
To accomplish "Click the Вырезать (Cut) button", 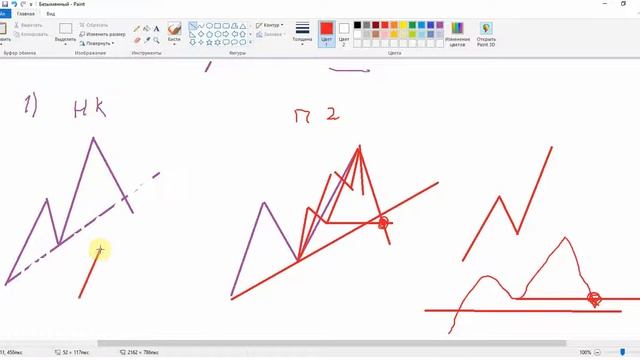I will coord(28,25).
